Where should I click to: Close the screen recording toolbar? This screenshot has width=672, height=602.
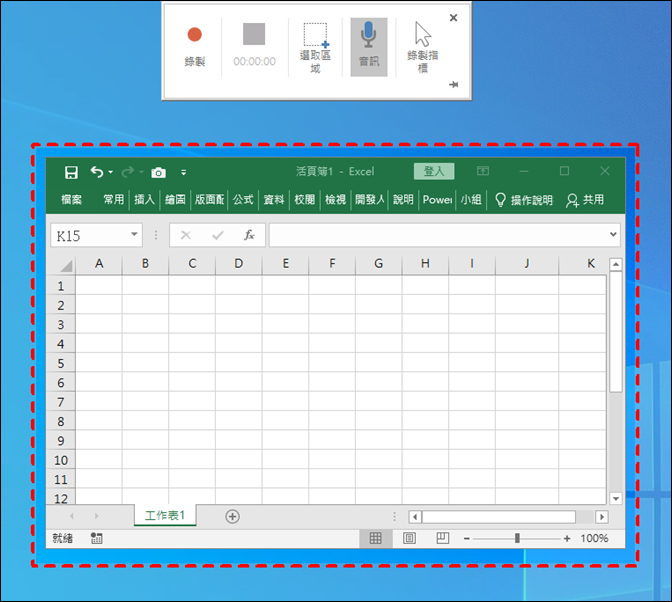453,18
